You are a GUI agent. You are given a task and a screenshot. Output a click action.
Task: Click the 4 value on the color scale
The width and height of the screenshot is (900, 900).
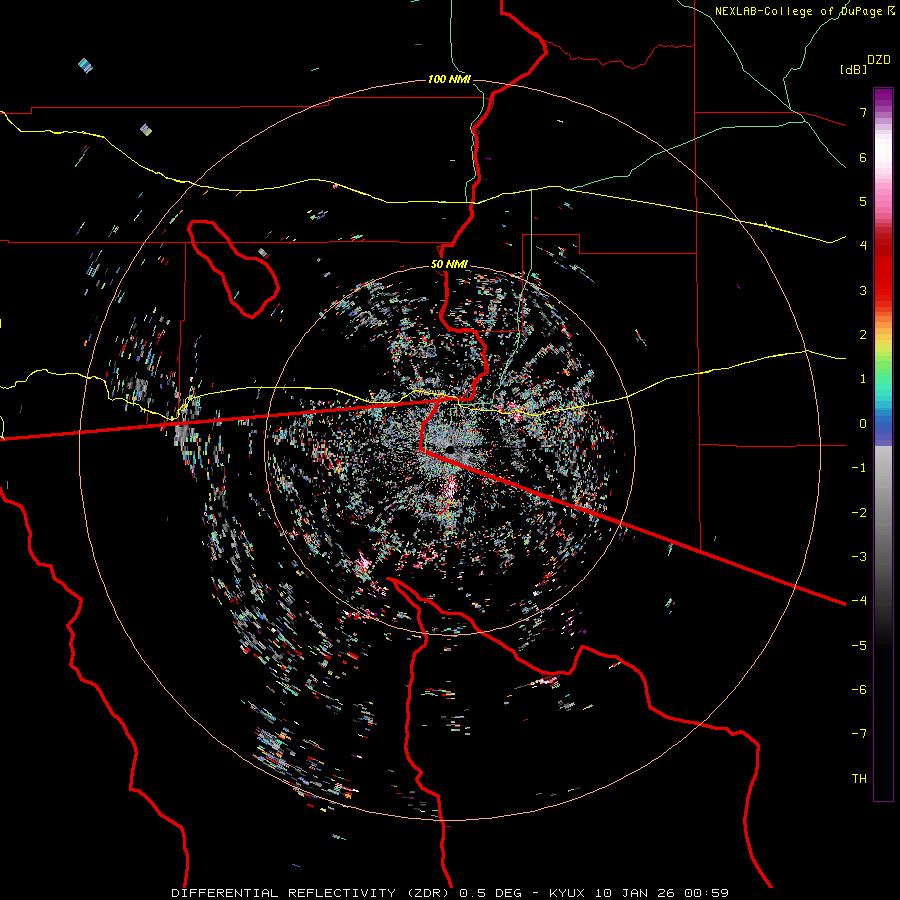pyautogui.click(x=863, y=246)
